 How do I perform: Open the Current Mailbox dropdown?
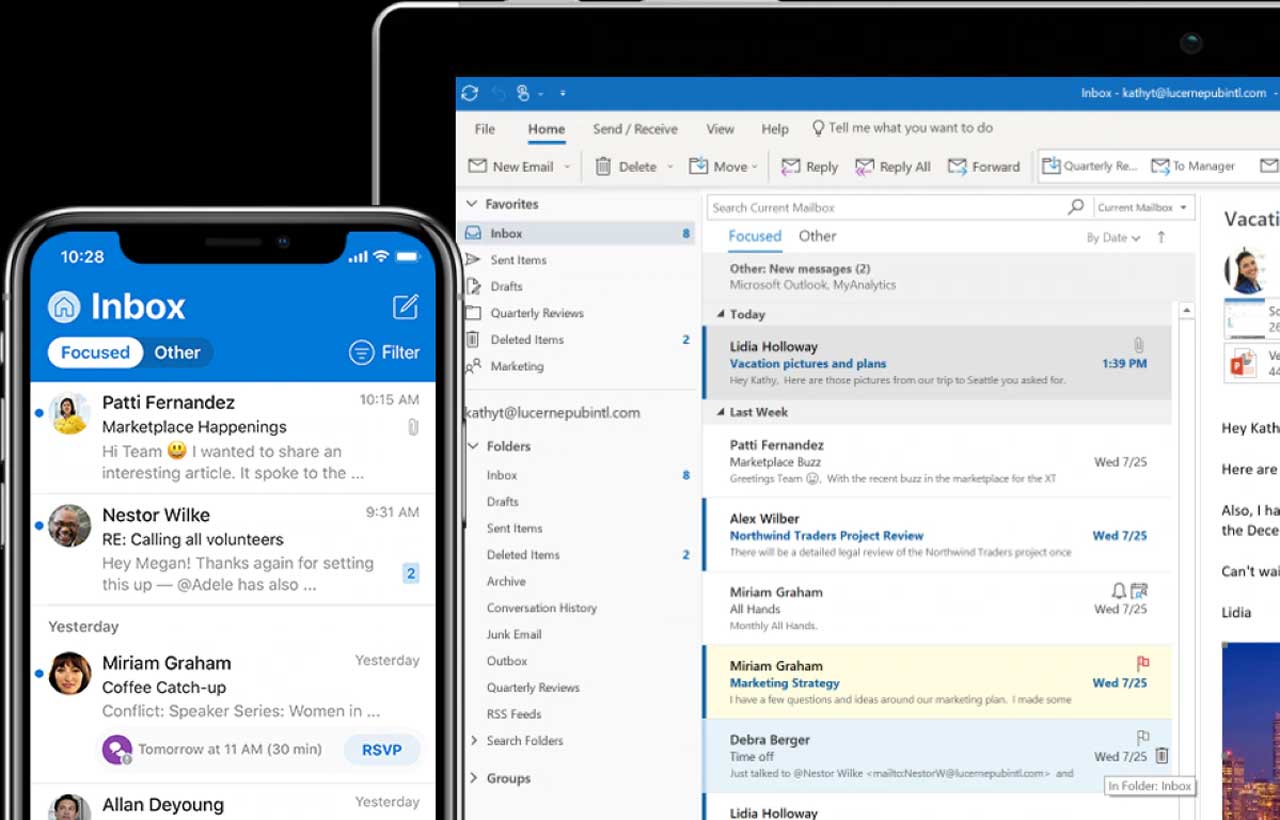tap(1142, 207)
